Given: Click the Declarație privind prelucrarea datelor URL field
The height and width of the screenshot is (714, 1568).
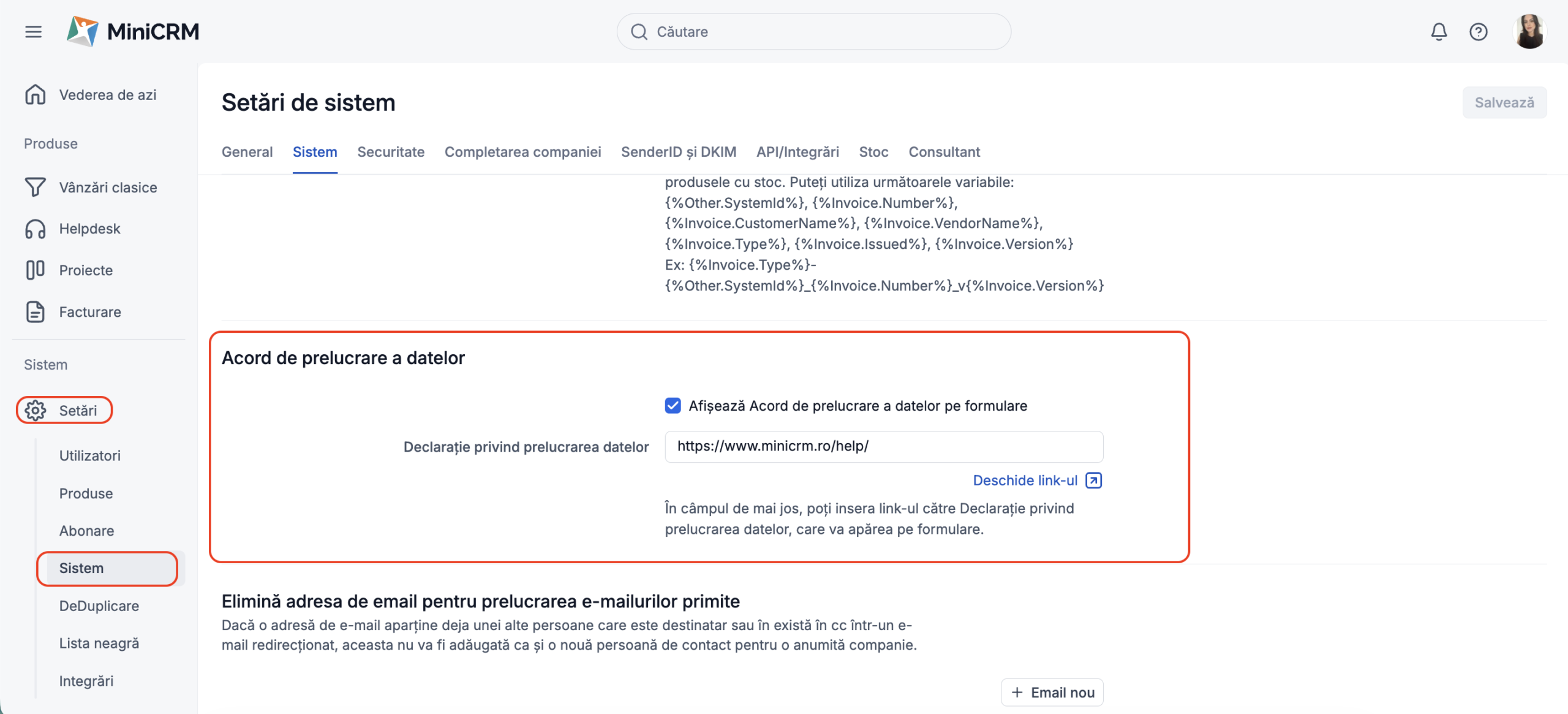Looking at the screenshot, I should tap(884, 447).
